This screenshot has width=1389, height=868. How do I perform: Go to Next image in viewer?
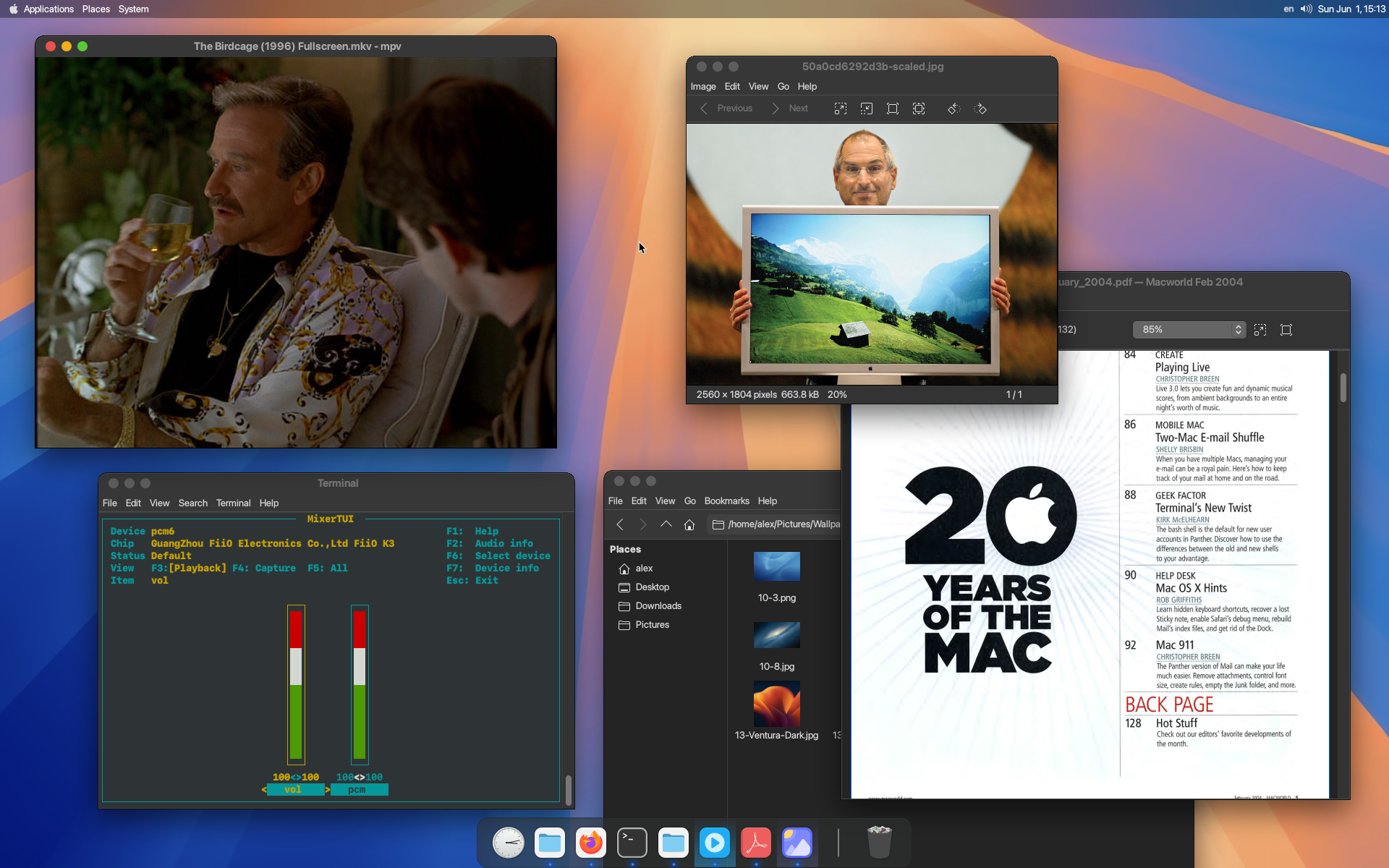(x=790, y=109)
